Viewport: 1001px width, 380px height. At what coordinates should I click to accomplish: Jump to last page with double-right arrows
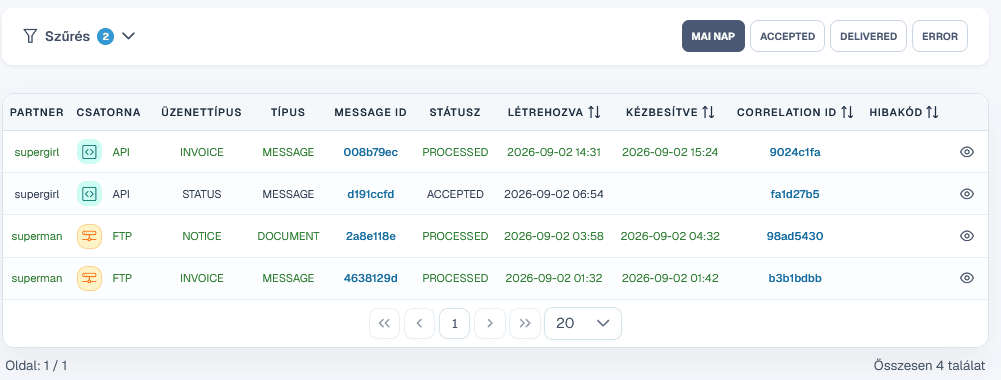click(525, 324)
